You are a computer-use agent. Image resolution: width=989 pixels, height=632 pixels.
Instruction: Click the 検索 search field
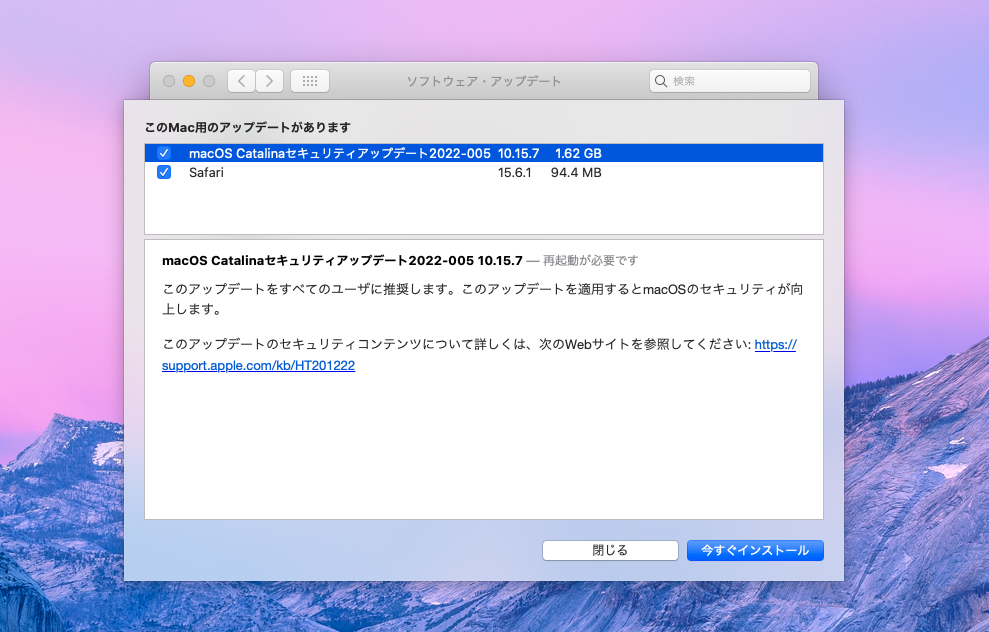(730, 81)
